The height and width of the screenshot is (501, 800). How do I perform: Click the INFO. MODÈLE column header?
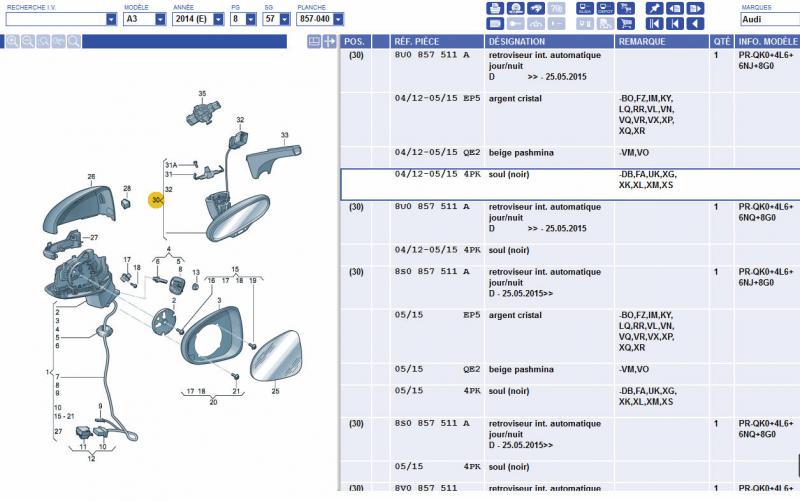point(767,41)
